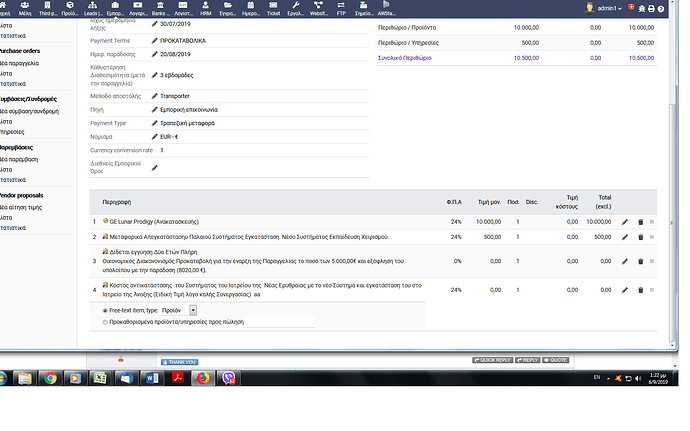Screen dimensions: 690x431
Task: Open the Members (Μέλη) top menu
Action: point(25,8)
